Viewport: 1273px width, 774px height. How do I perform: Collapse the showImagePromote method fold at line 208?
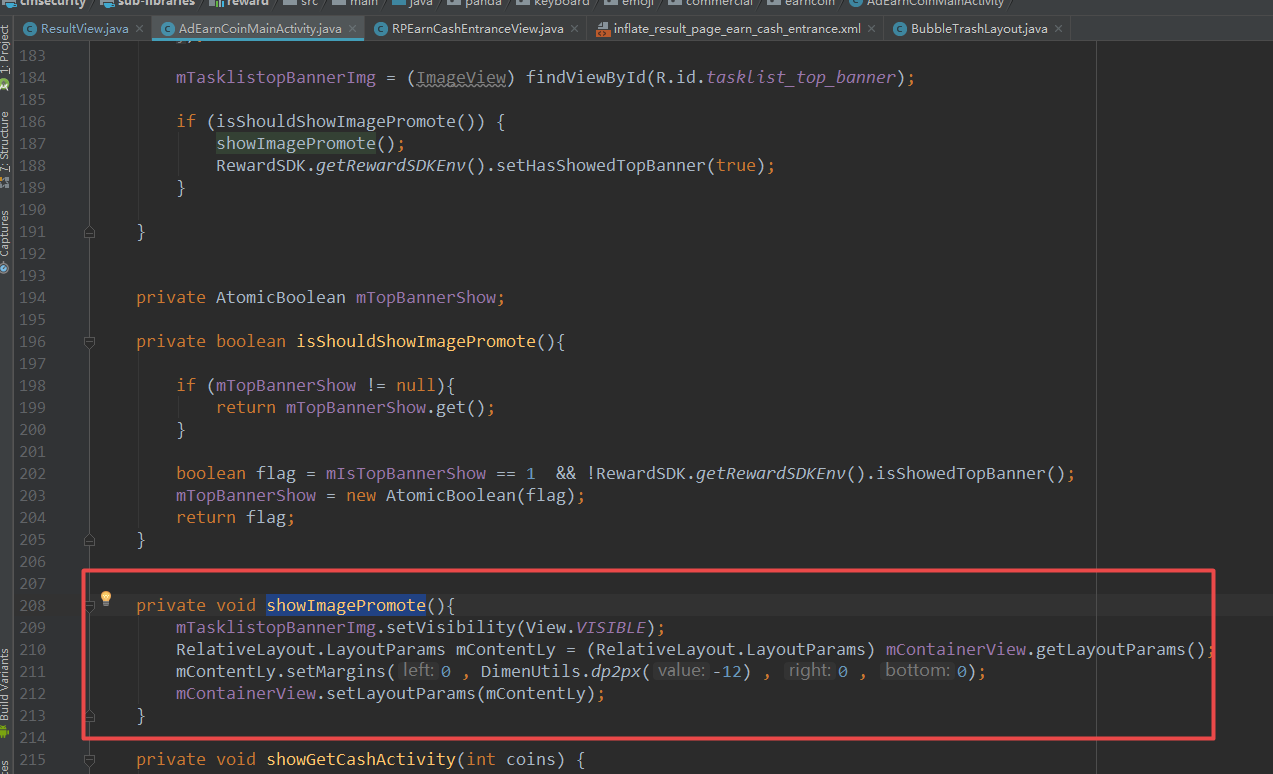(x=89, y=606)
